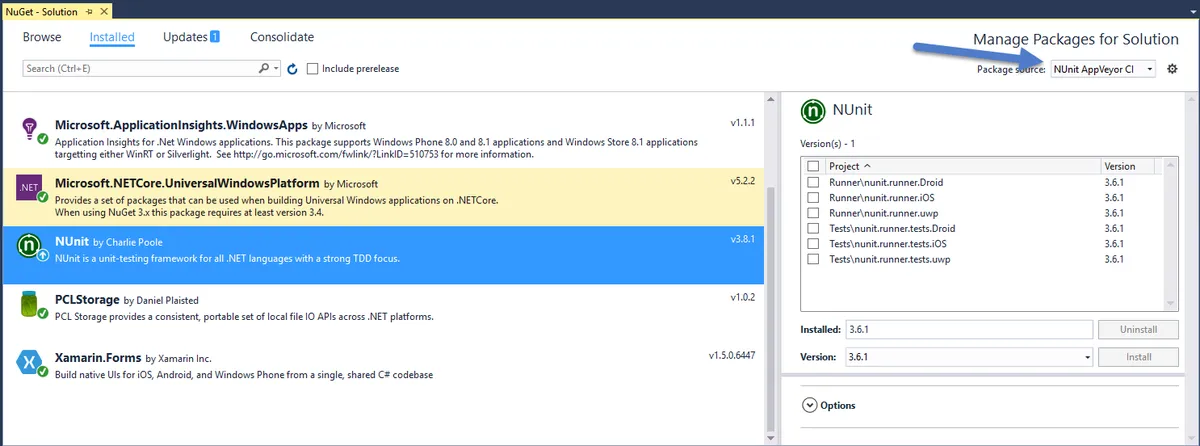This screenshot has height=446, width=1200.
Task: Click the PCLStorage jar icon
Action: tap(30, 304)
